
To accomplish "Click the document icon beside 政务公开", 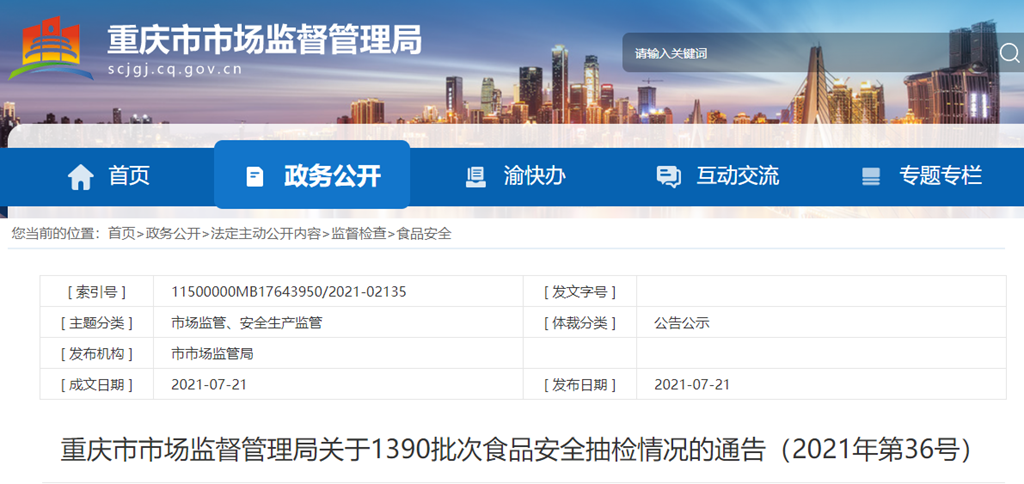I will pos(255,177).
